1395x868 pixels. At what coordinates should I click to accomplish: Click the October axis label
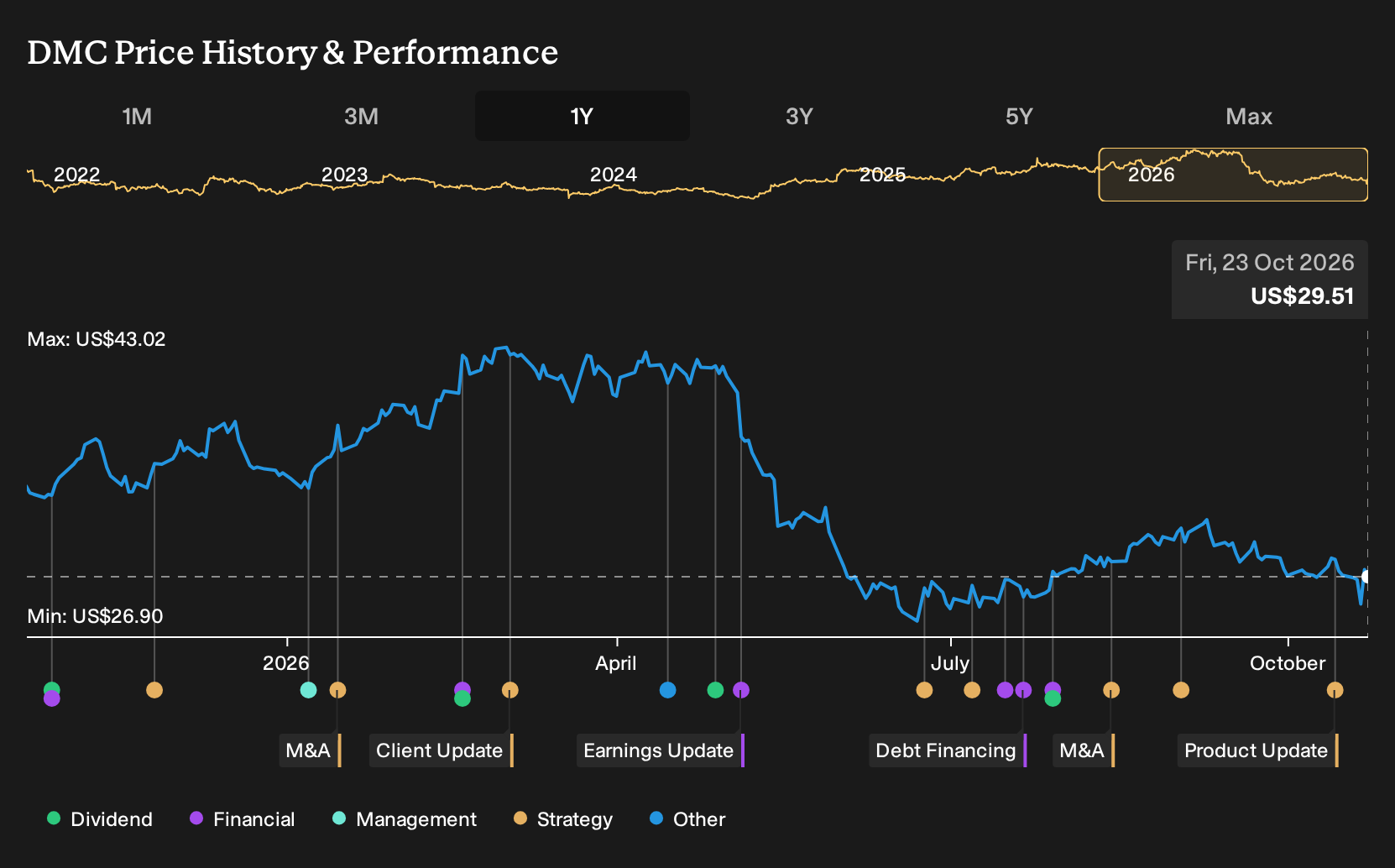1288,663
